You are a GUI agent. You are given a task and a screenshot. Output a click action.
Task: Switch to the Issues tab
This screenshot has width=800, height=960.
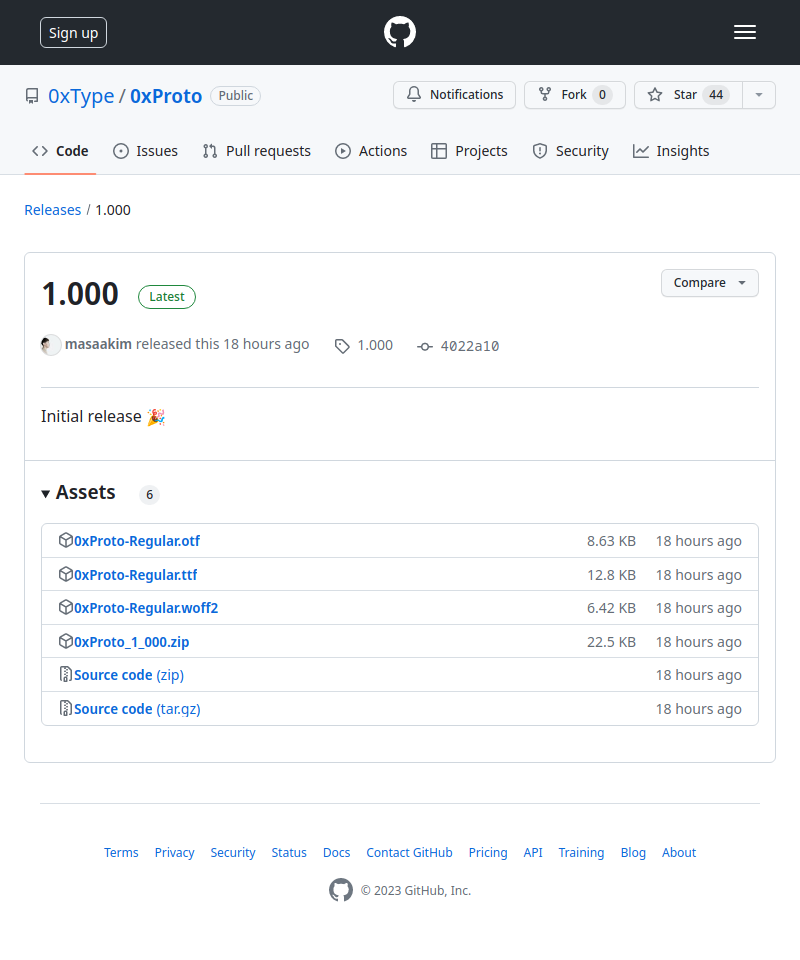(146, 151)
